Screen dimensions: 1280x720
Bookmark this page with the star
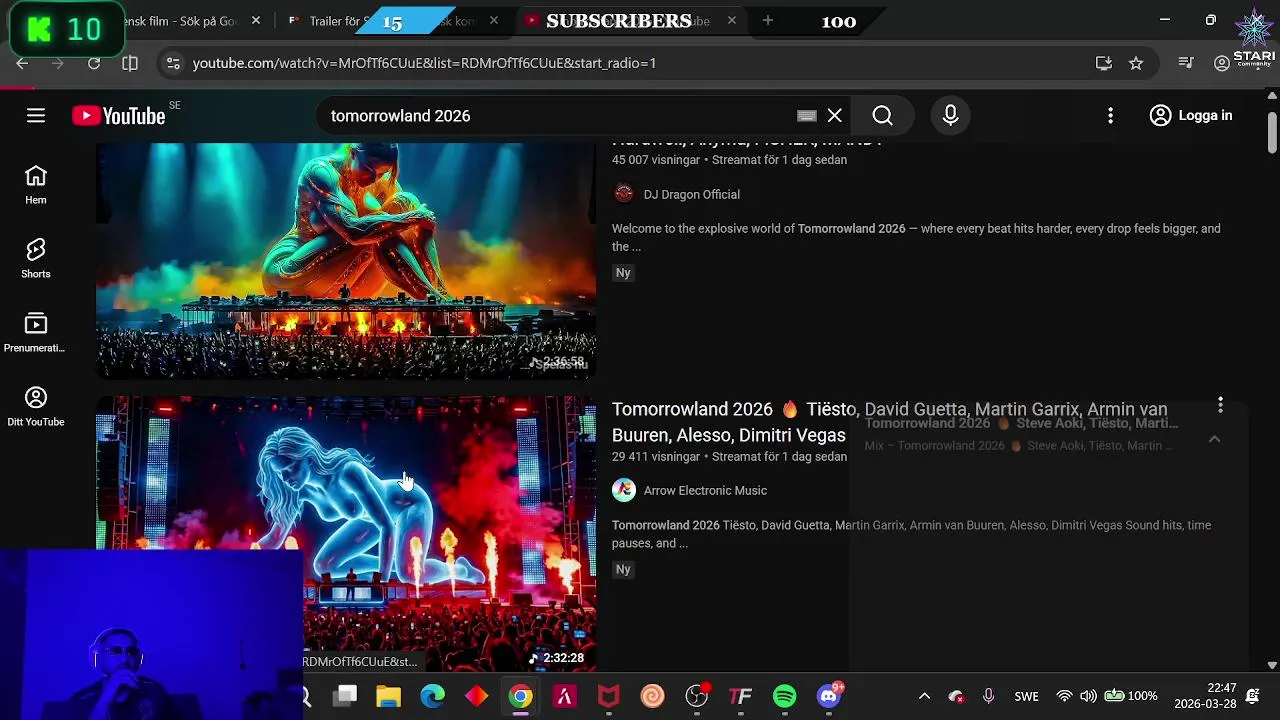[1136, 63]
